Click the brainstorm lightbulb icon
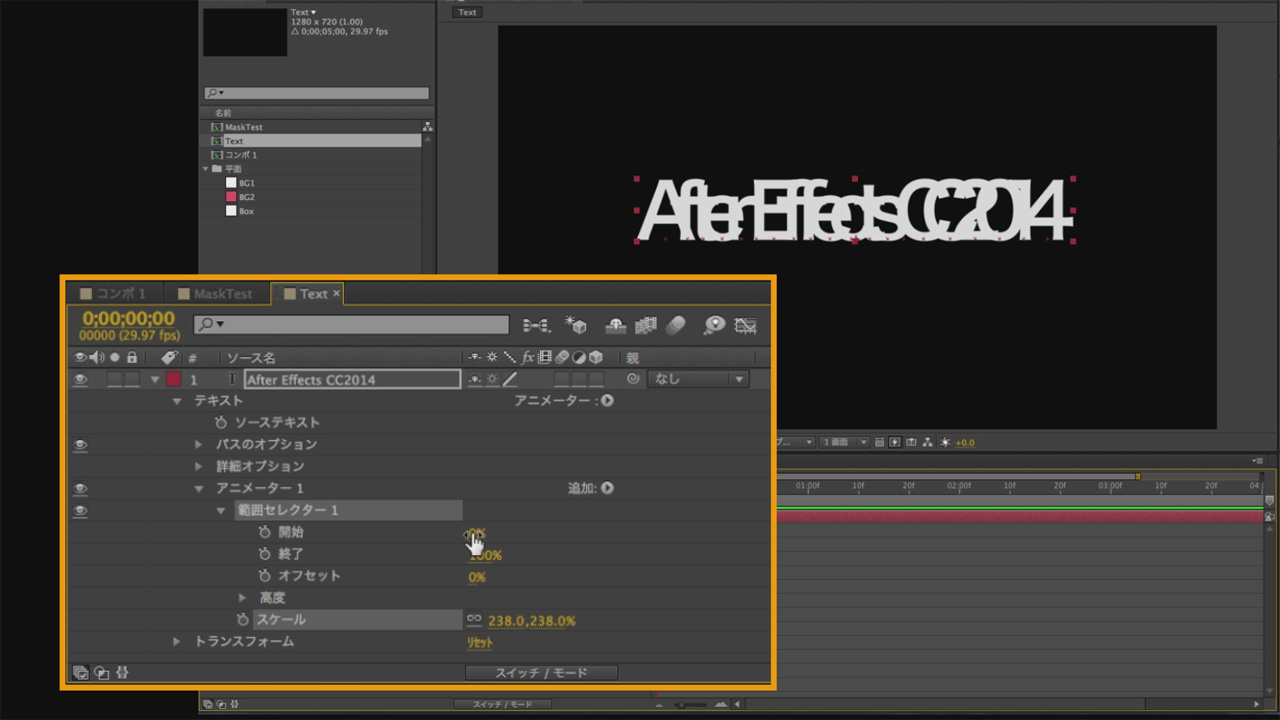Screen dimensions: 1280x720 [714, 325]
